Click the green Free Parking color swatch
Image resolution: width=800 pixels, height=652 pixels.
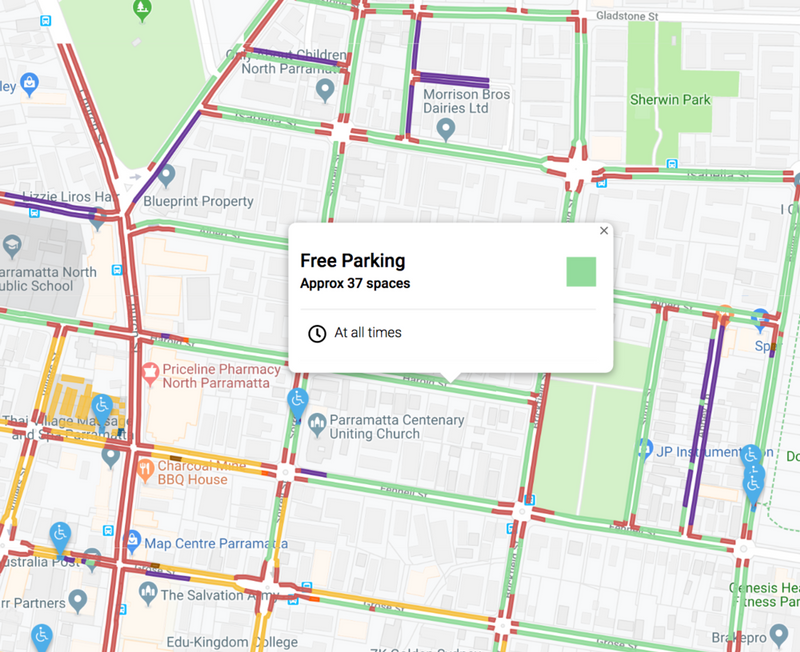(x=581, y=272)
